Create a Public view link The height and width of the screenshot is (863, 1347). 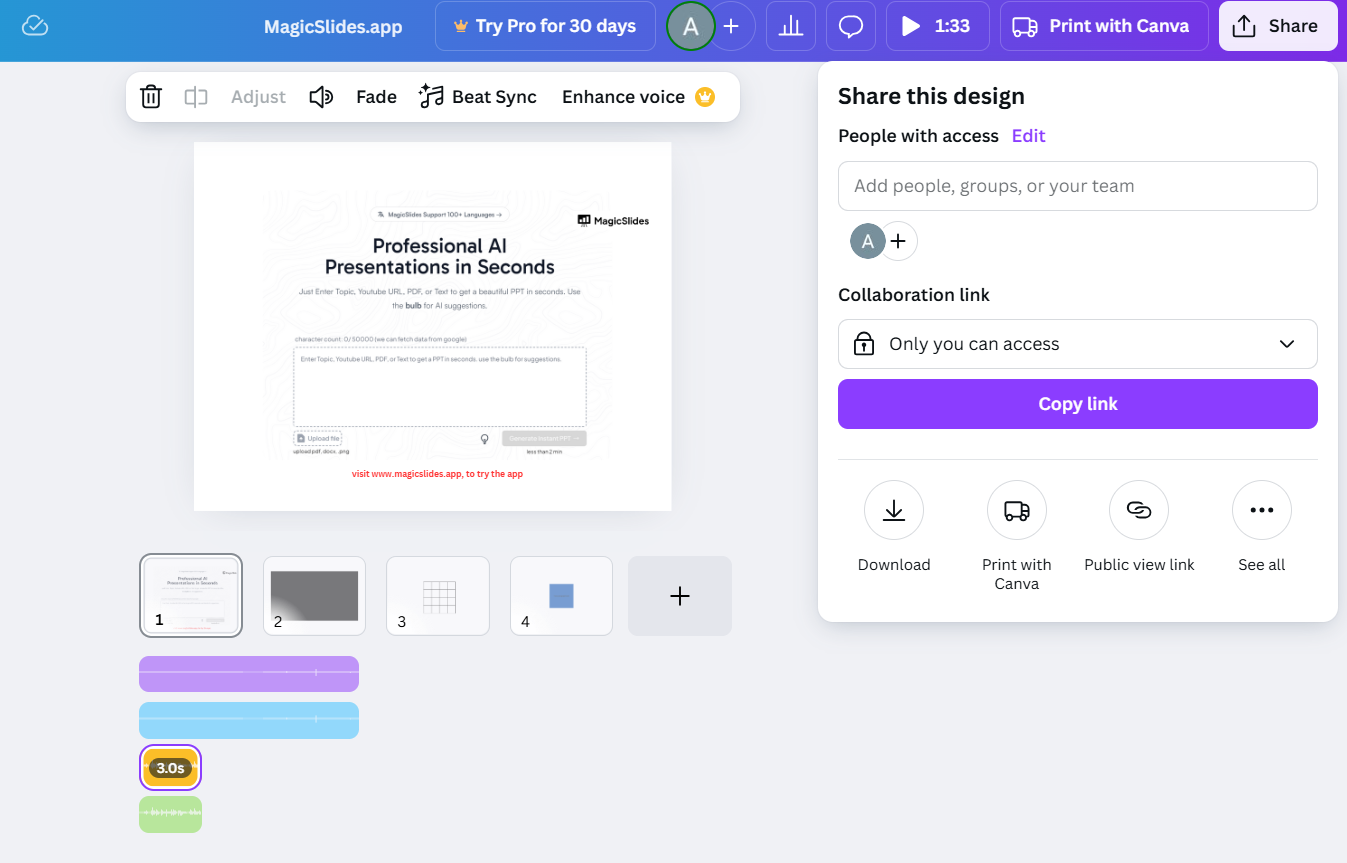[1139, 510]
